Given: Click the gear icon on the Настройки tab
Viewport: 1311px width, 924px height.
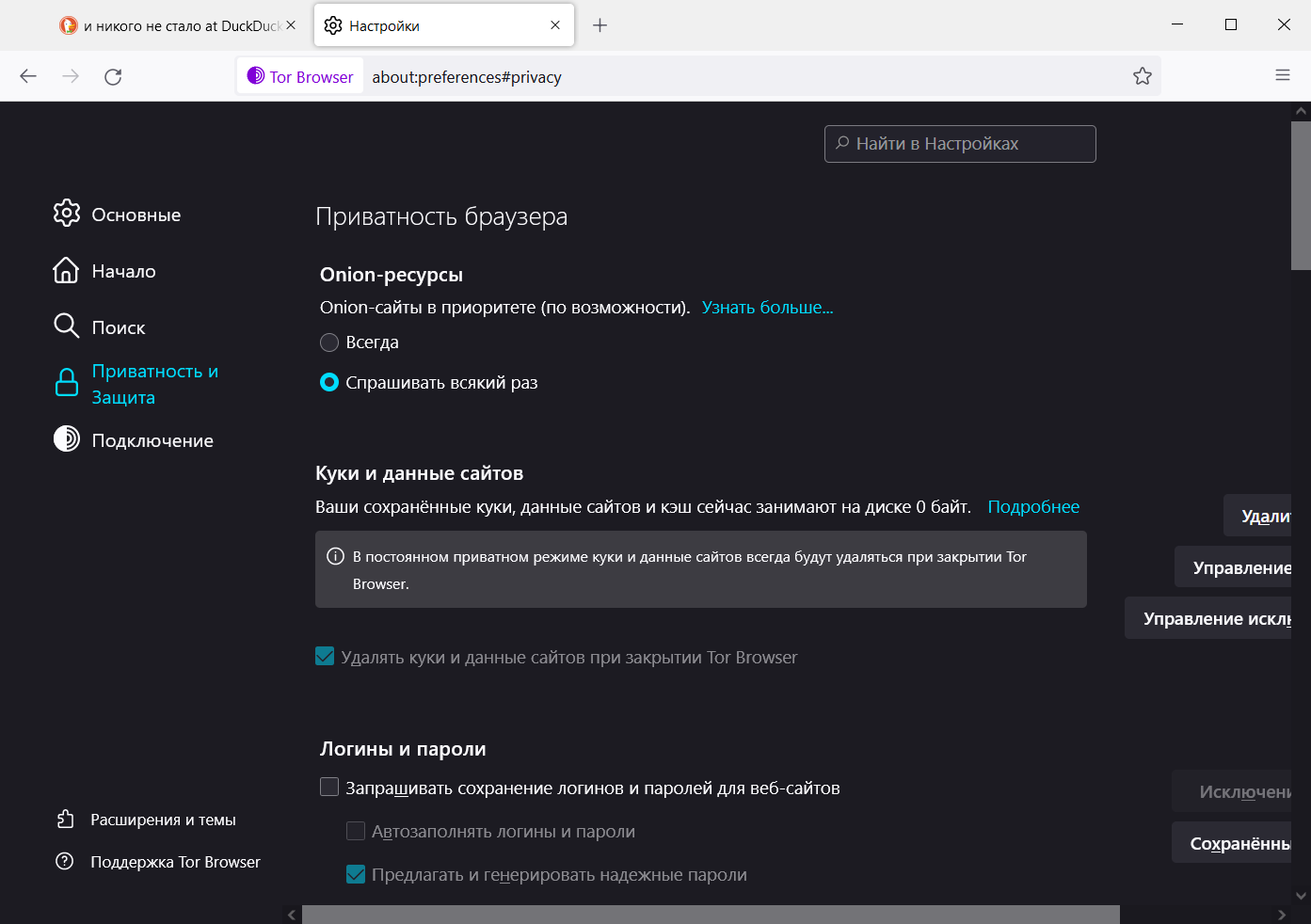Looking at the screenshot, I should point(333,25).
